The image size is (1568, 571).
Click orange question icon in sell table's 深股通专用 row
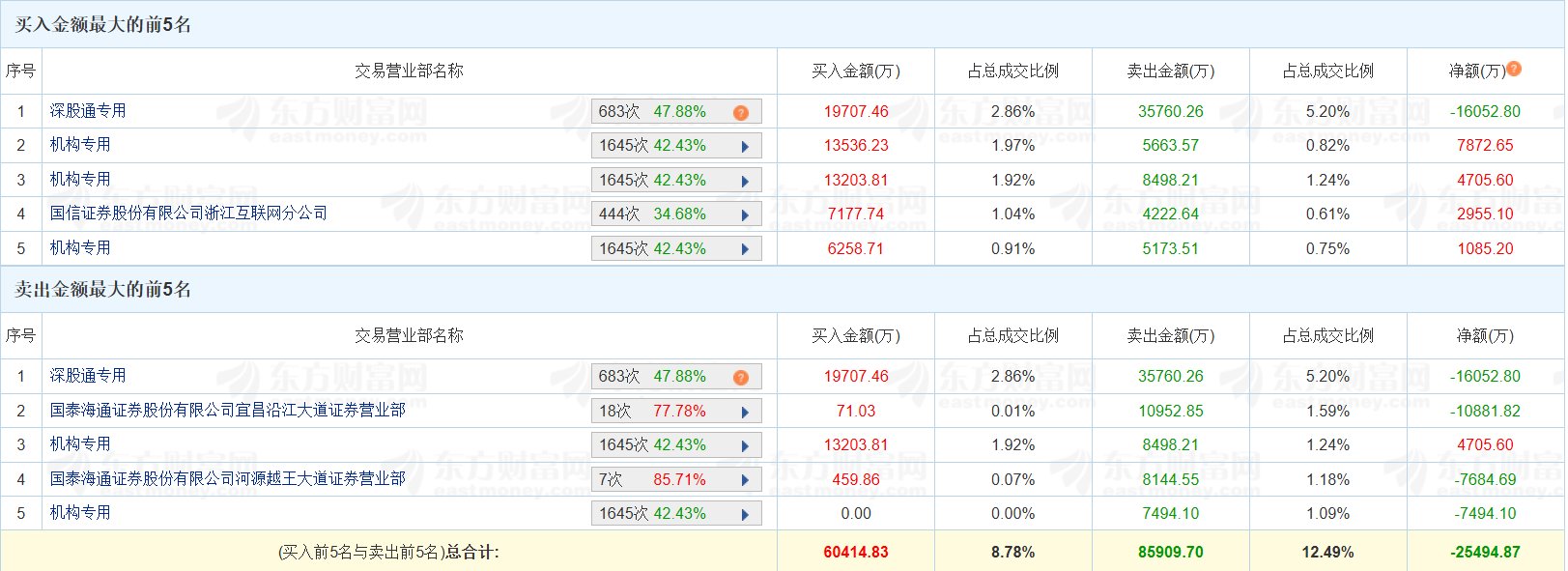740,378
